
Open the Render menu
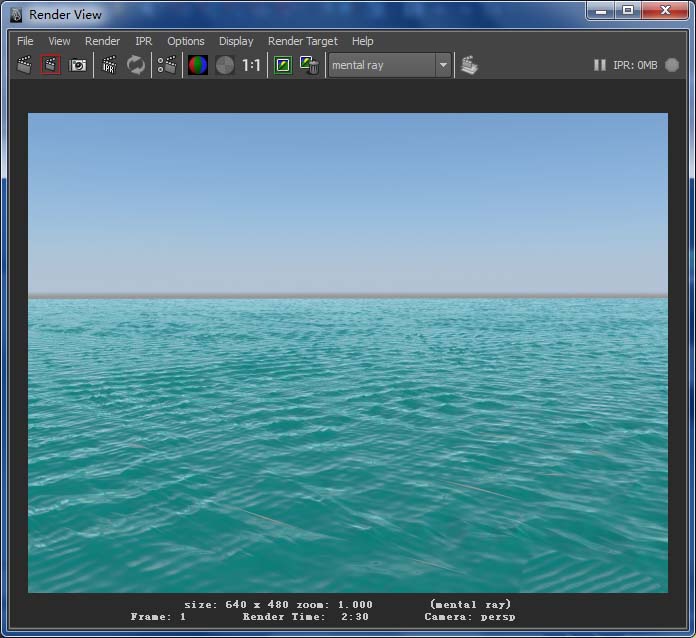pyautogui.click(x=103, y=41)
